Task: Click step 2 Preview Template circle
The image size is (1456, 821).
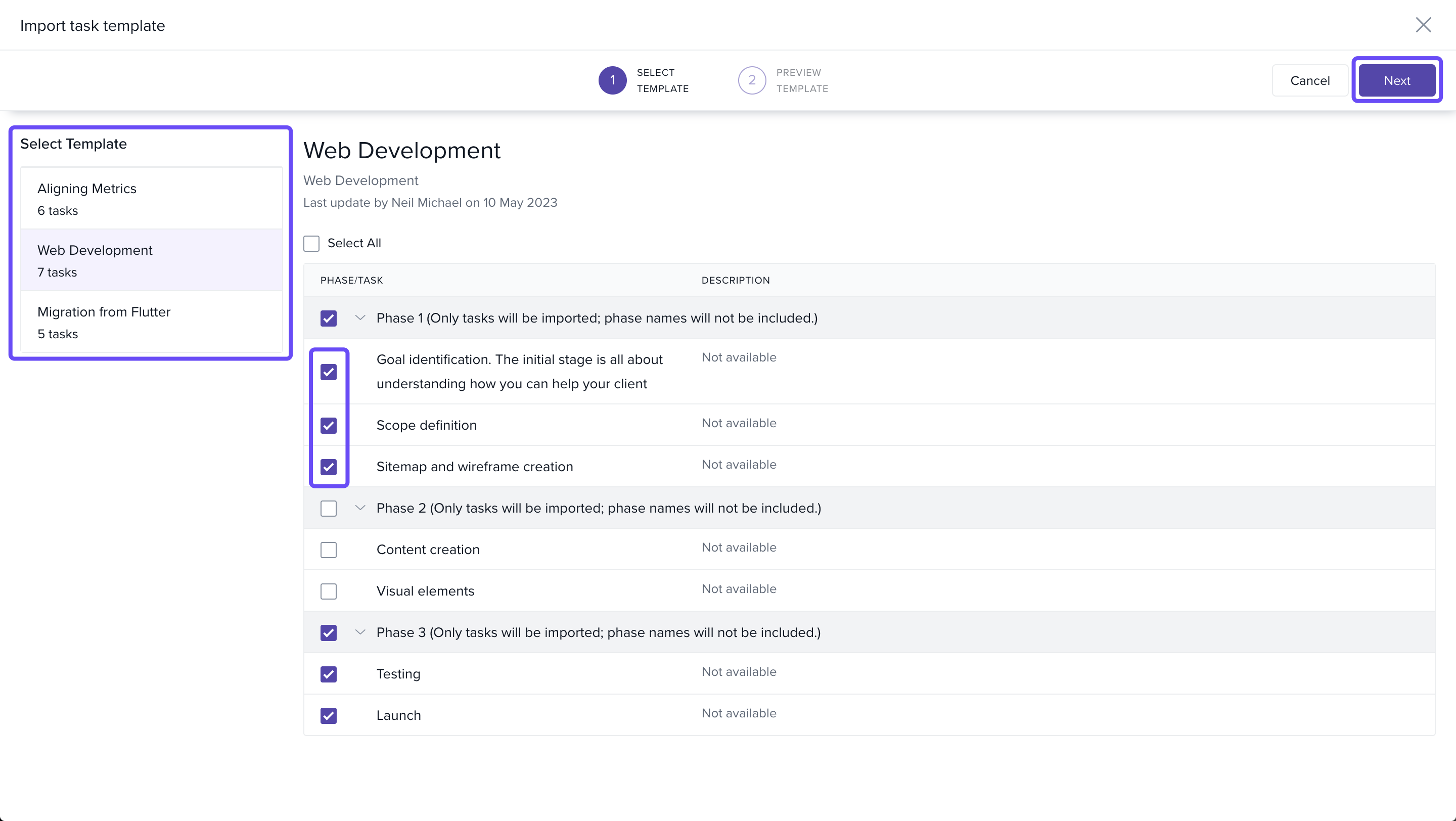Action: pyautogui.click(x=751, y=80)
